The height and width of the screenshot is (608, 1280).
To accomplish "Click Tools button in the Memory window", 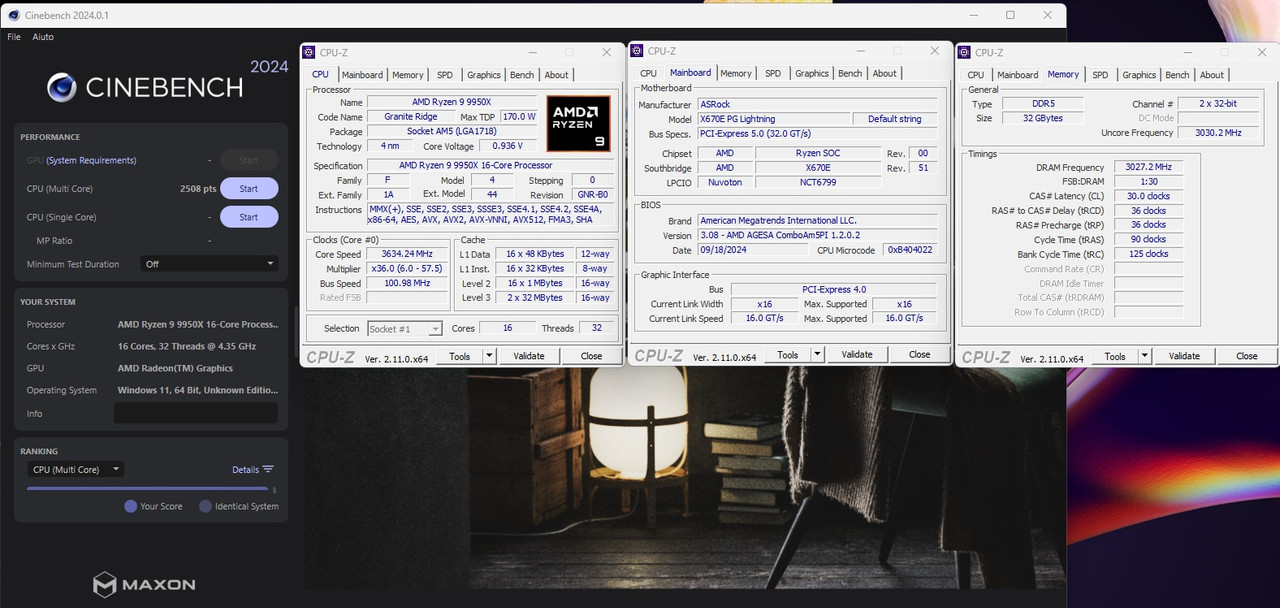I will pyautogui.click(x=1115, y=356).
